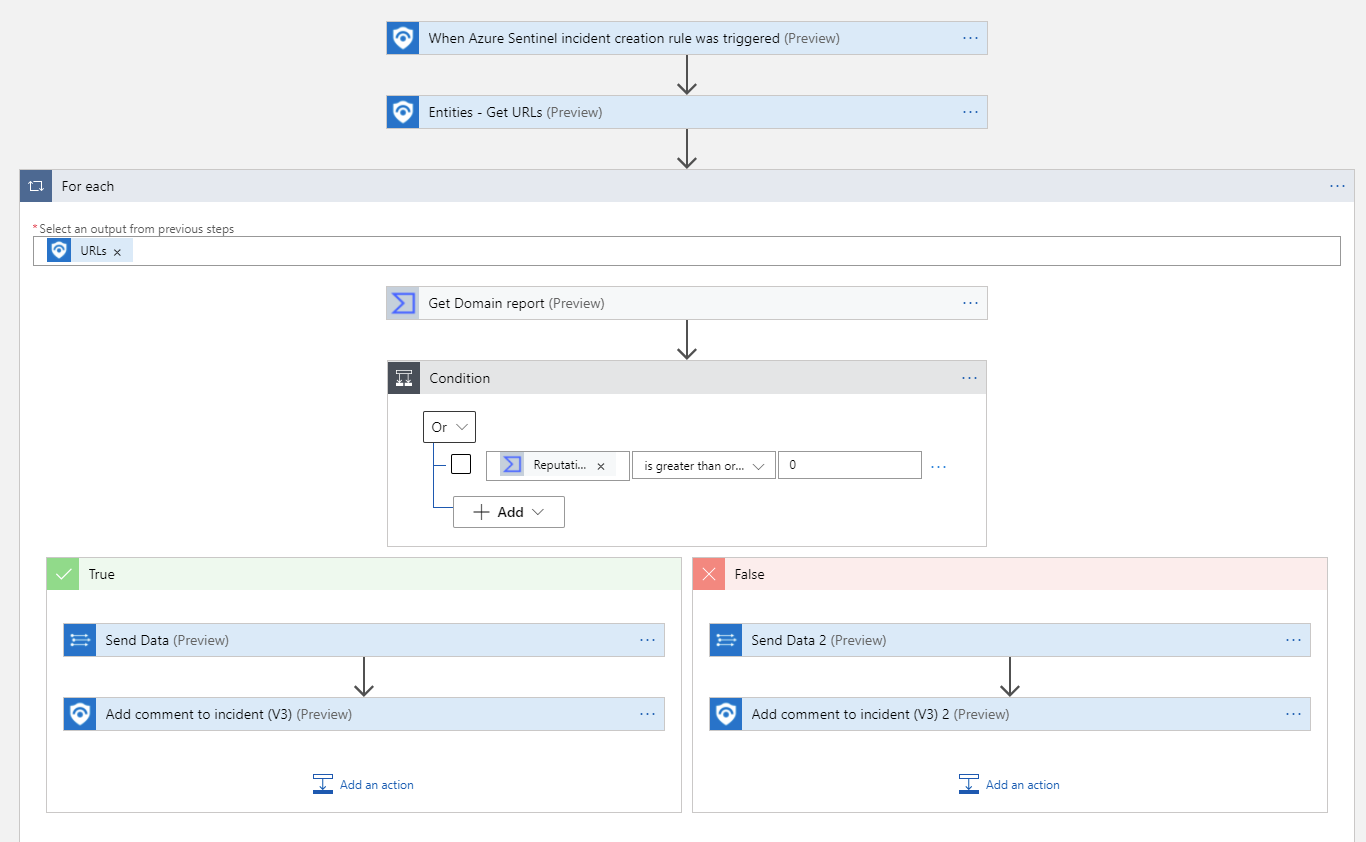Click arrow between trigger and Entities - Get URLs

(686, 75)
